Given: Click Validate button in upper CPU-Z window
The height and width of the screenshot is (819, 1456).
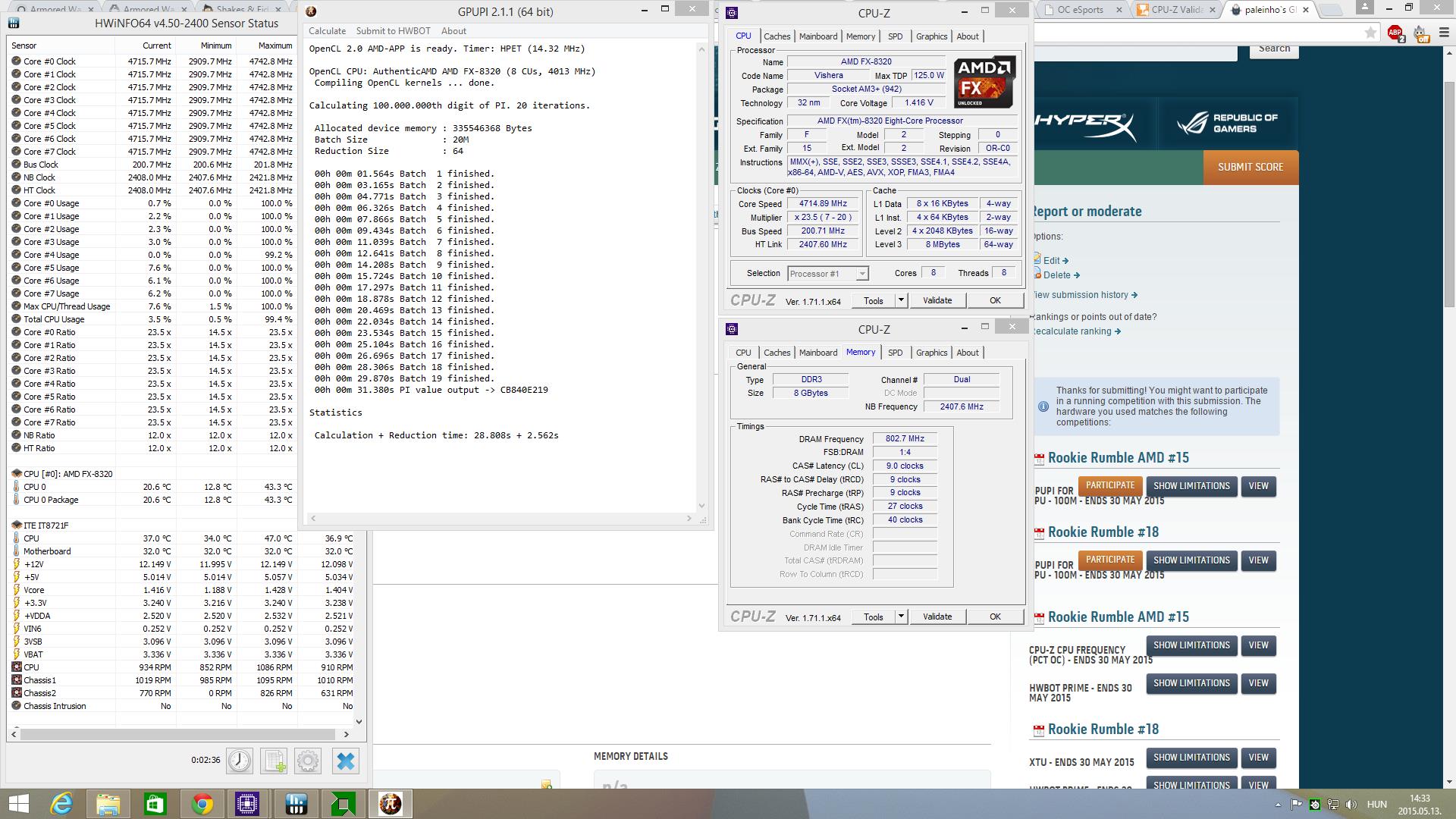Looking at the screenshot, I should pos(937,300).
